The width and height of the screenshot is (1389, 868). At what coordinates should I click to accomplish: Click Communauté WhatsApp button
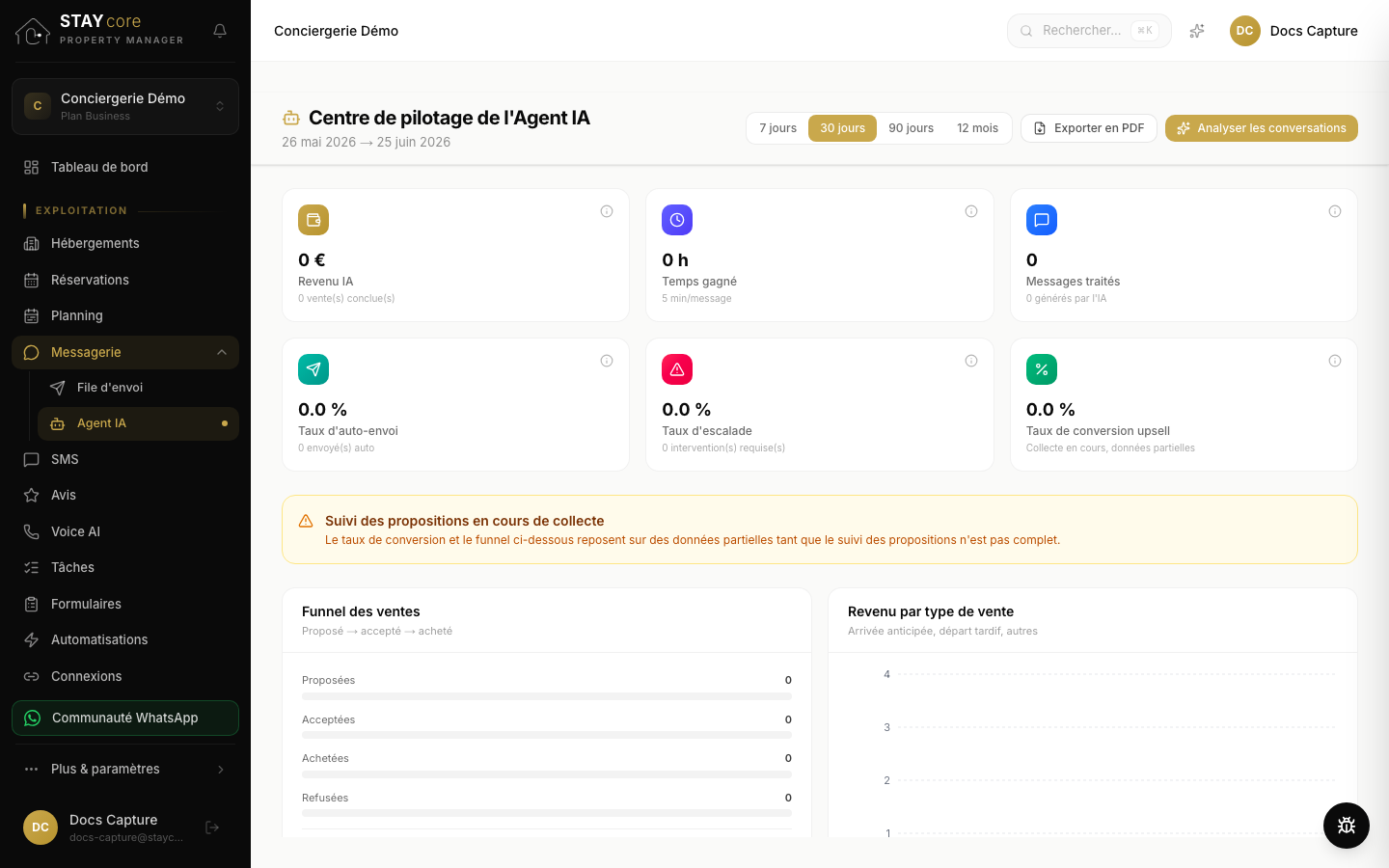(x=125, y=718)
